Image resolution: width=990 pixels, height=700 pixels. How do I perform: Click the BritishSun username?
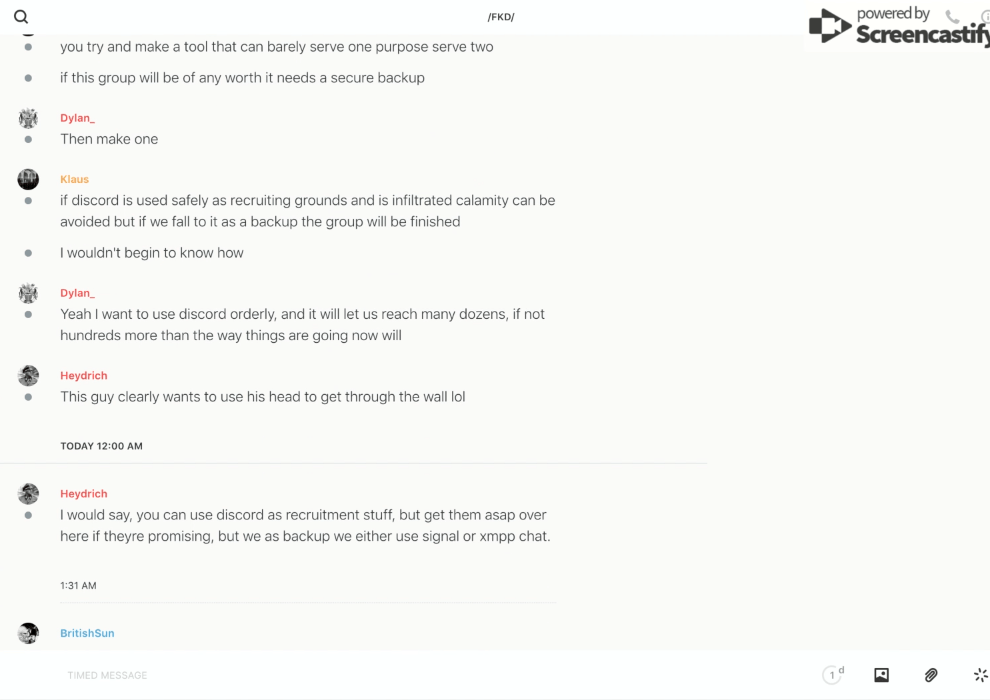coord(87,633)
